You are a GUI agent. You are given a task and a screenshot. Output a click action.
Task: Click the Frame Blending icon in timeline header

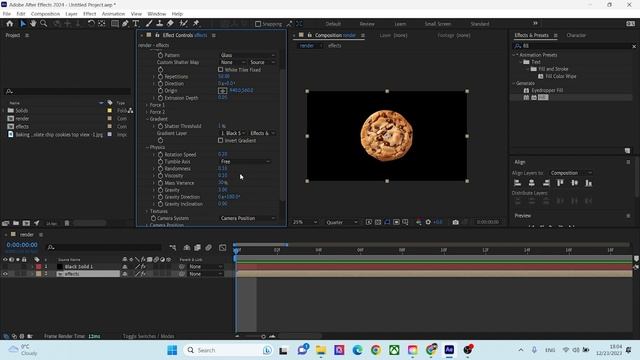197,247
